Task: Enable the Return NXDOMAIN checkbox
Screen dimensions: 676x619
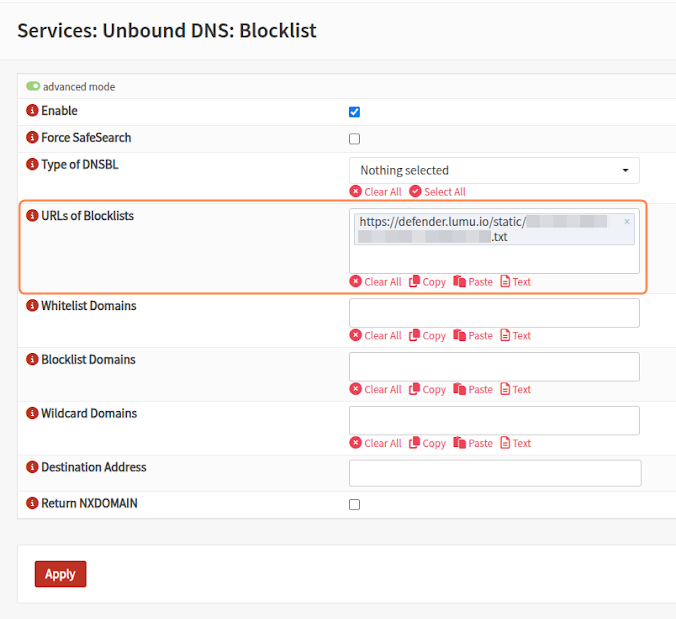Action: click(354, 505)
